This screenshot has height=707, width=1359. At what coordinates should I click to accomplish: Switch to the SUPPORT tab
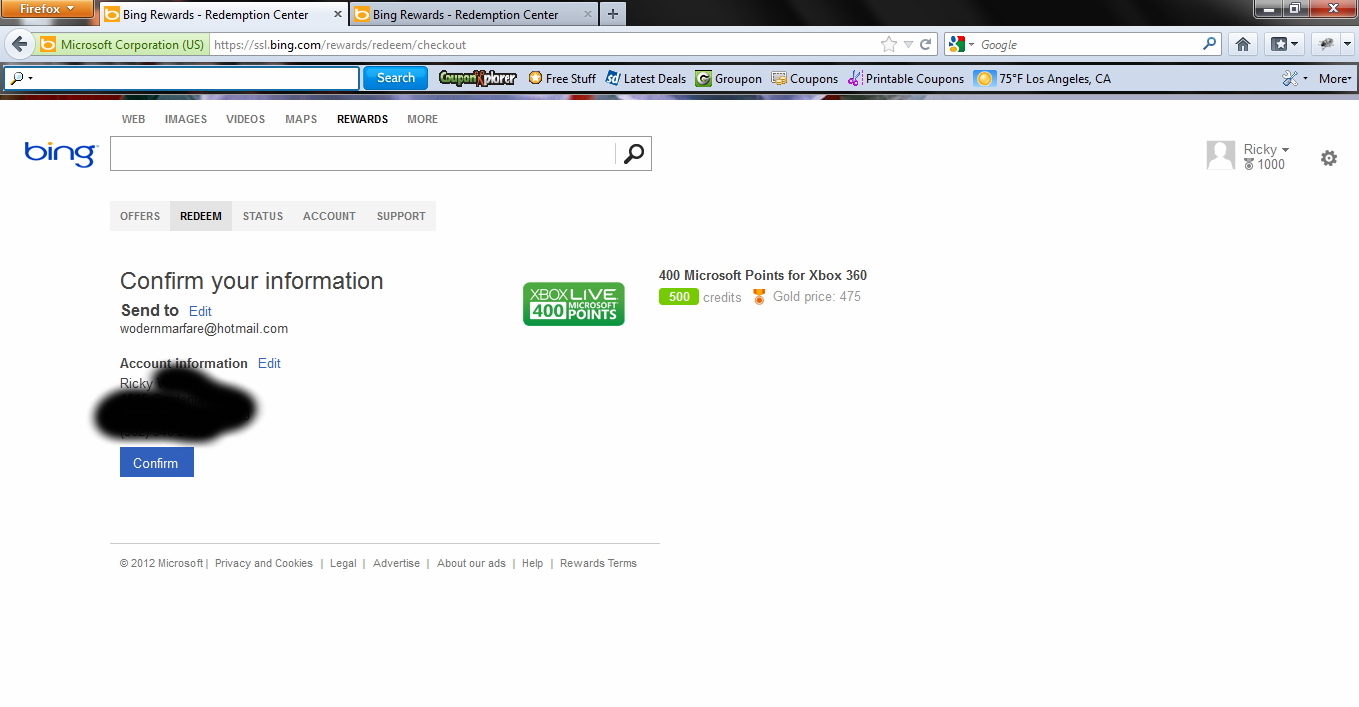pos(401,216)
